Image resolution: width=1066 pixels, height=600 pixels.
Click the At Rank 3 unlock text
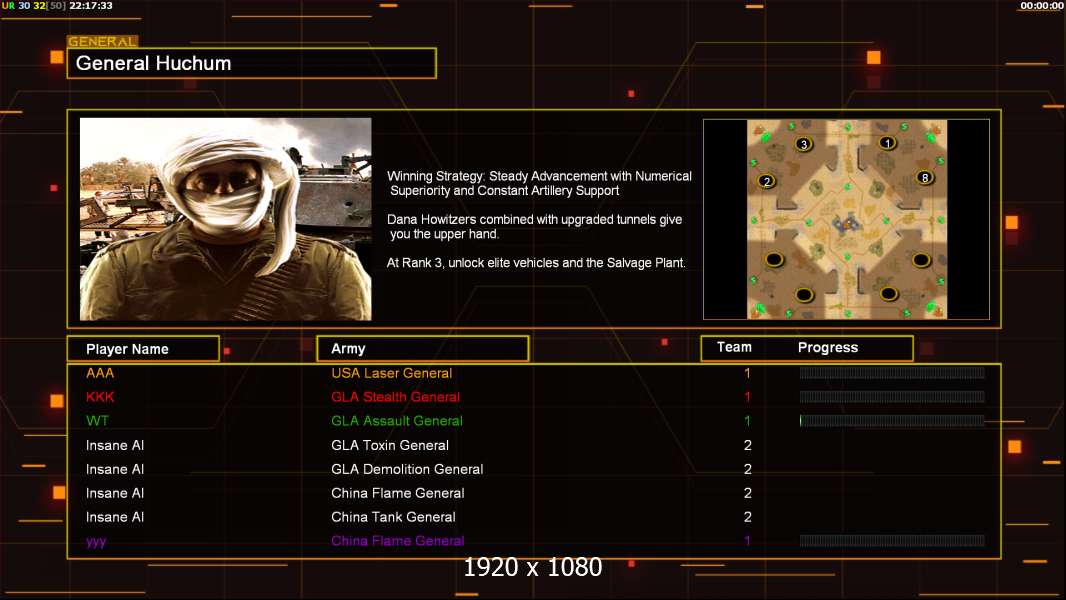[536, 263]
